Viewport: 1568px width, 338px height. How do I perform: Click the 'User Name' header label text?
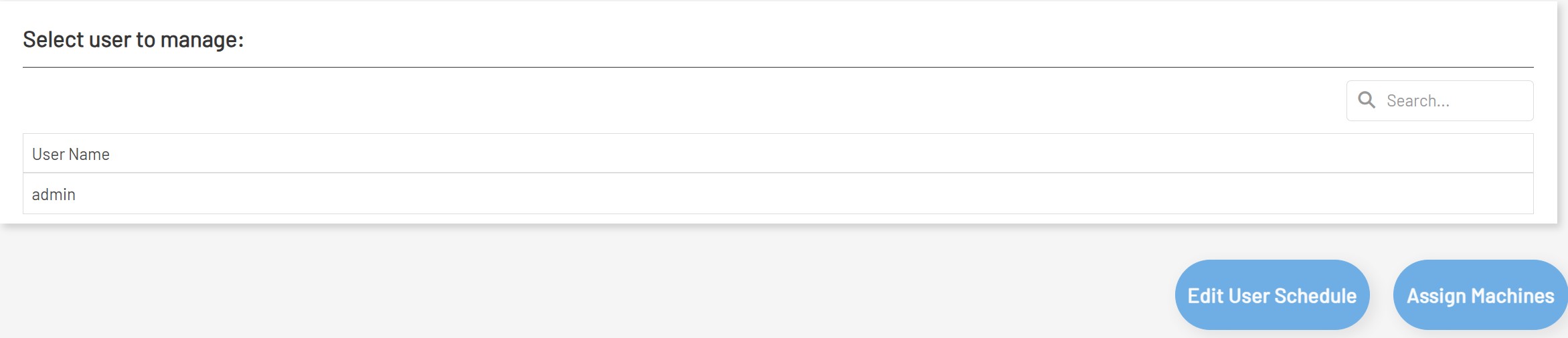click(71, 155)
